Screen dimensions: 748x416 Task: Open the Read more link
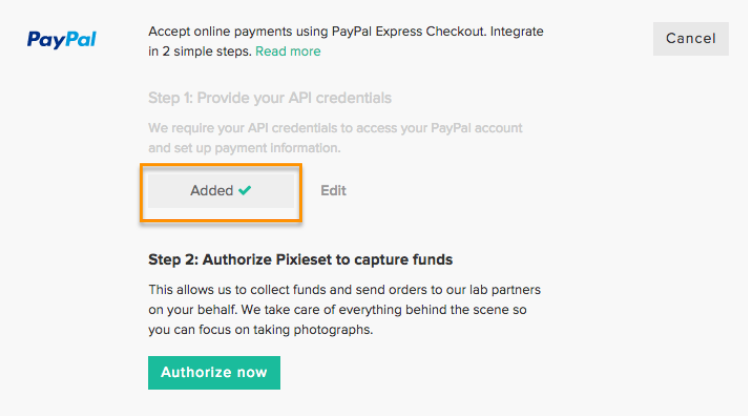(288, 52)
